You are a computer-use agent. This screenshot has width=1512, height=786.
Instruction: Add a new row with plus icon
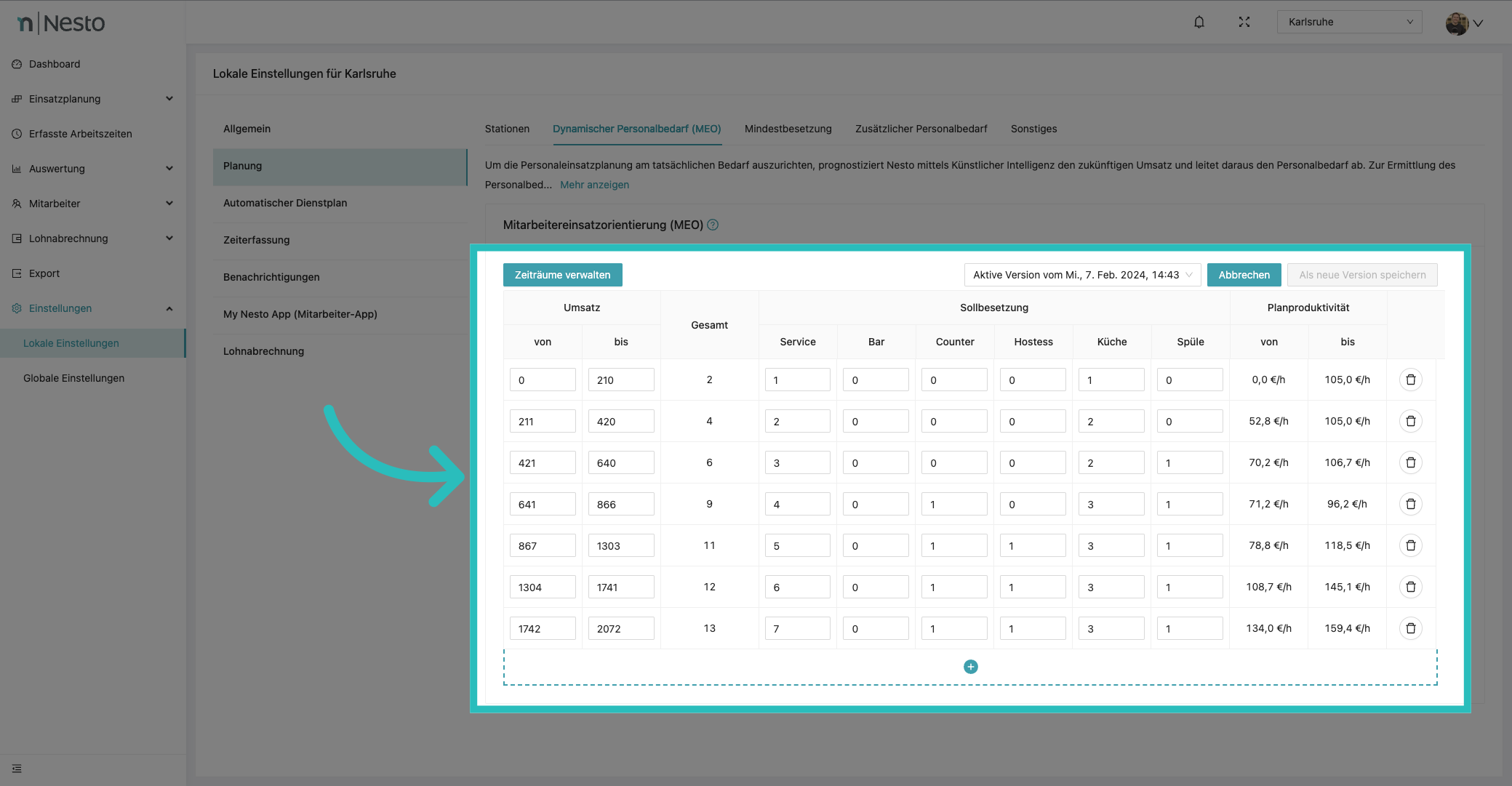click(x=970, y=667)
